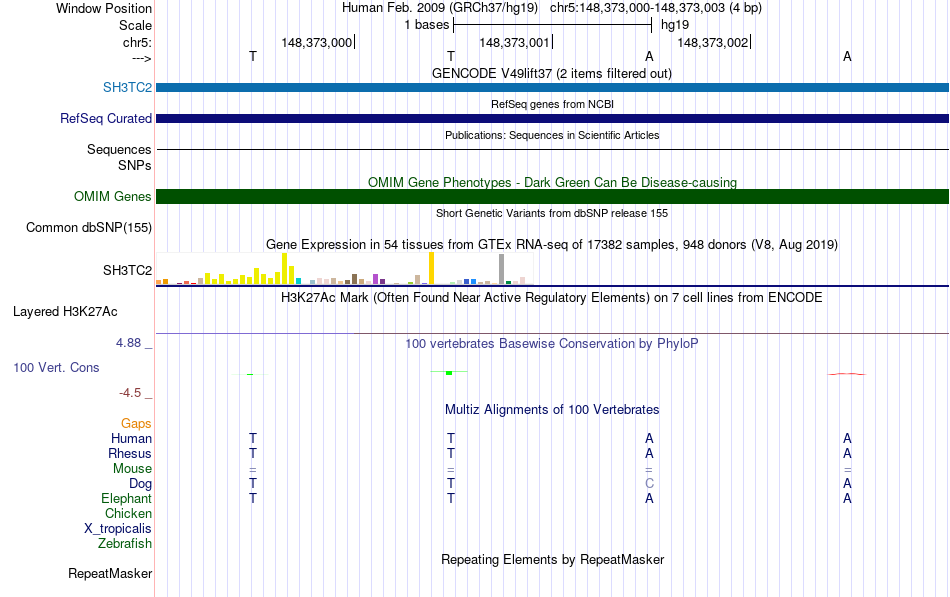Click the GTEx Gene Expression track title
The height and width of the screenshot is (597, 950).
click(x=552, y=244)
